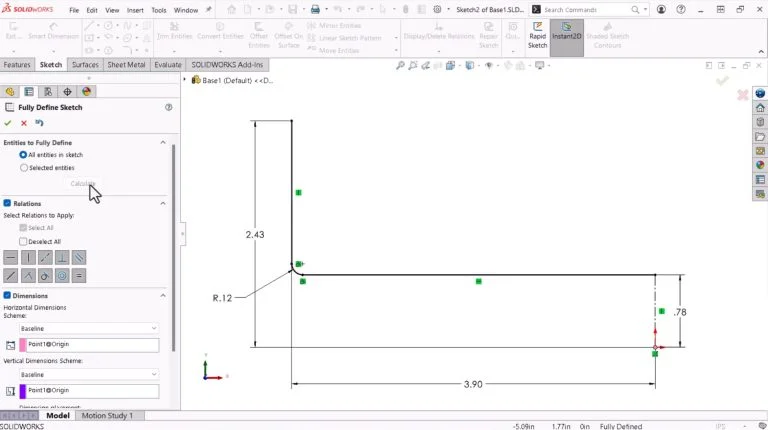This screenshot has height=430, width=768.
Task: Accept the Fully Define Sketch green checkmark
Action: 8,123
